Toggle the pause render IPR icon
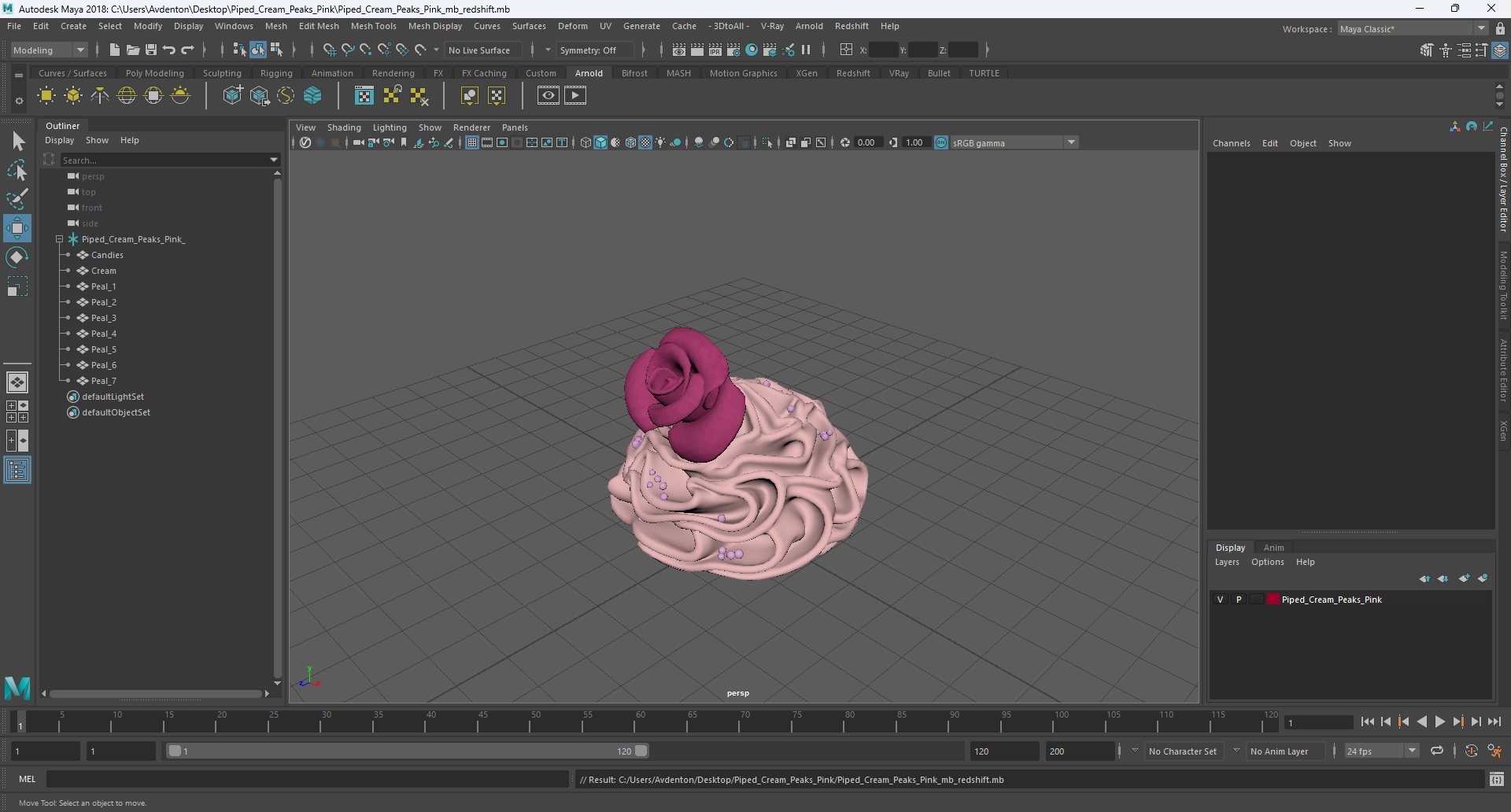This screenshot has height=812, width=1511. (x=806, y=50)
